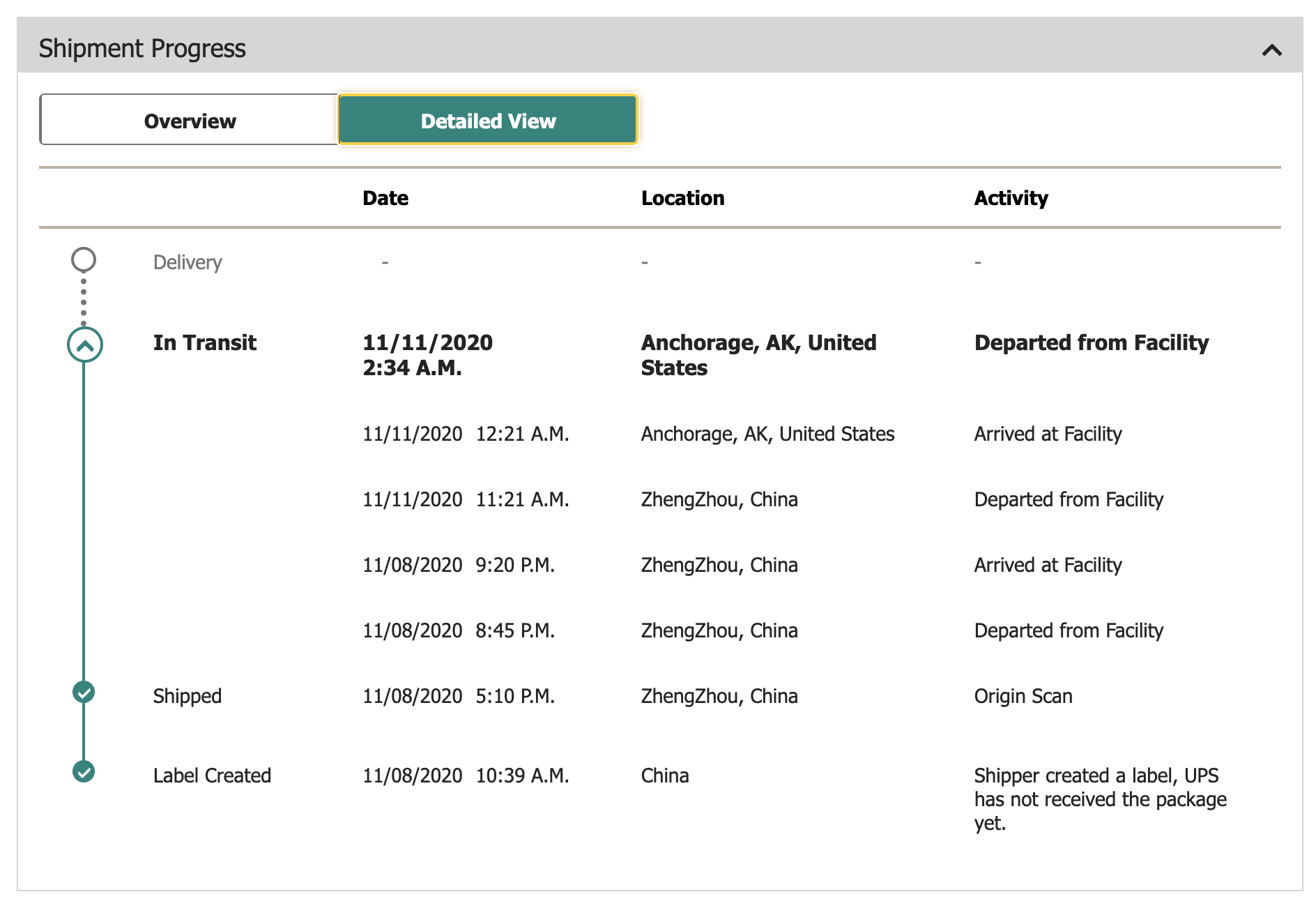Collapse the Shipment Progress panel chevron
This screenshot has width=1316, height=908.
point(1271,50)
